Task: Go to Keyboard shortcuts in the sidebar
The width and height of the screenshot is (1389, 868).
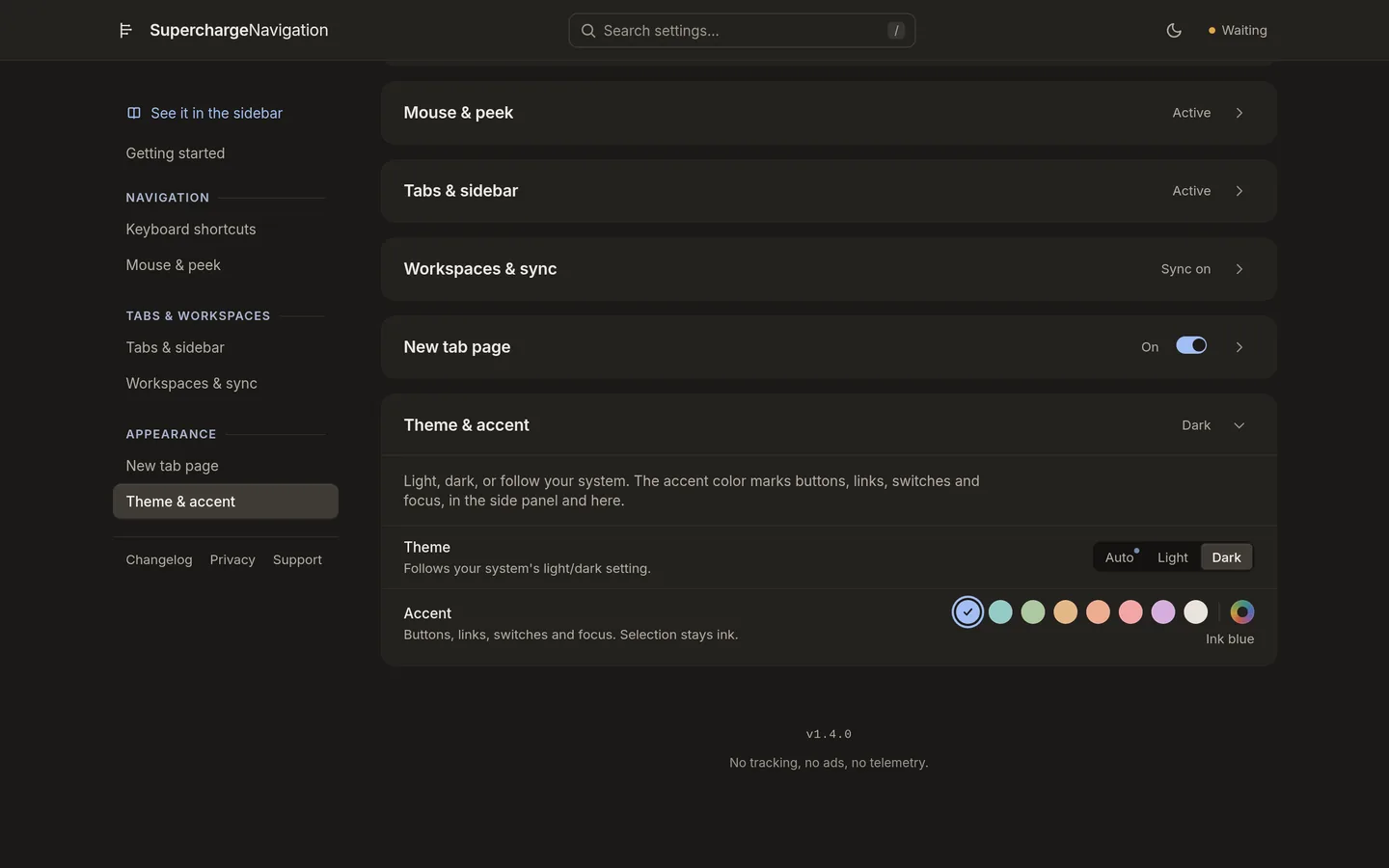Action: (x=191, y=230)
